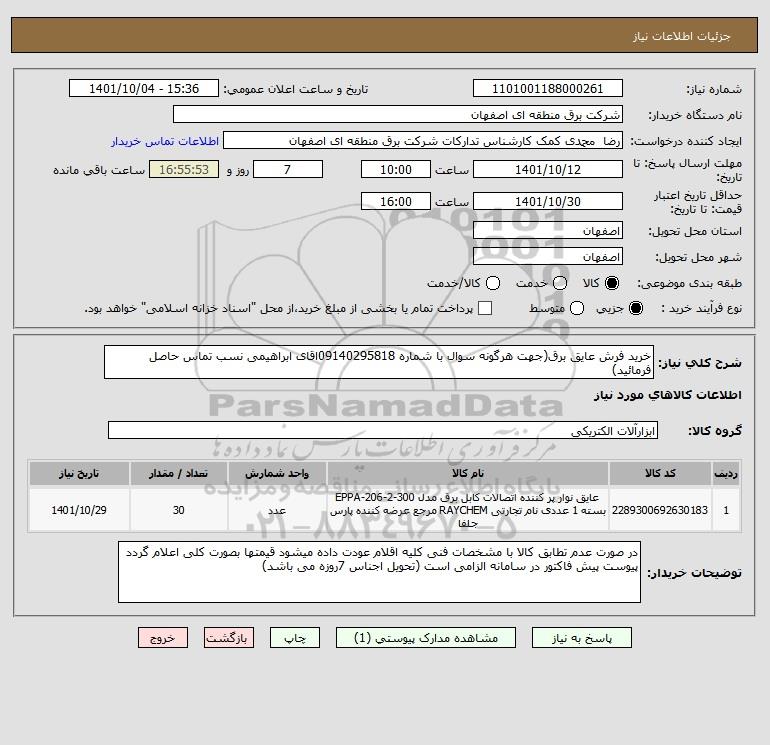
Task: Click the کد کالا column header
Action: [660, 473]
